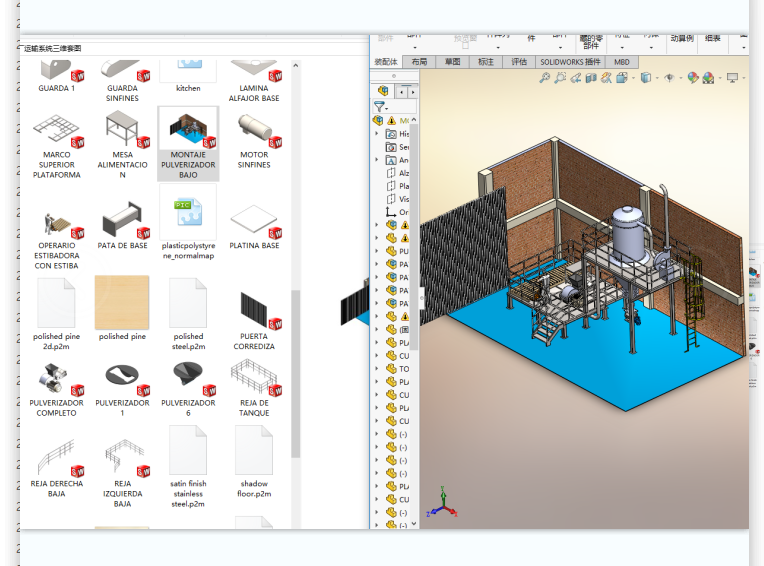Click the Zoom to Fit magnifier icon

coord(546,78)
